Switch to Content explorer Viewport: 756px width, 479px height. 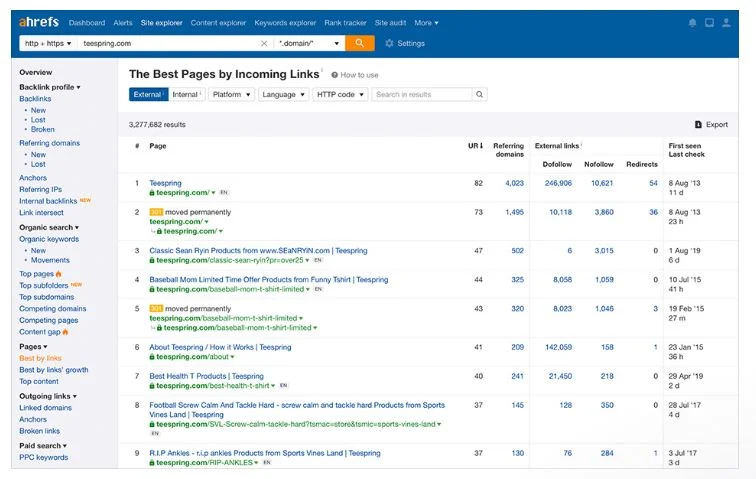tap(218, 23)
